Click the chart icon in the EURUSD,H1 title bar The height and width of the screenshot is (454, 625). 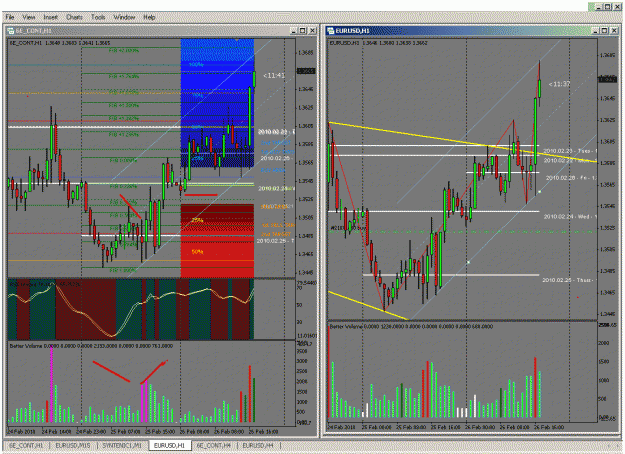pos(330,31)
